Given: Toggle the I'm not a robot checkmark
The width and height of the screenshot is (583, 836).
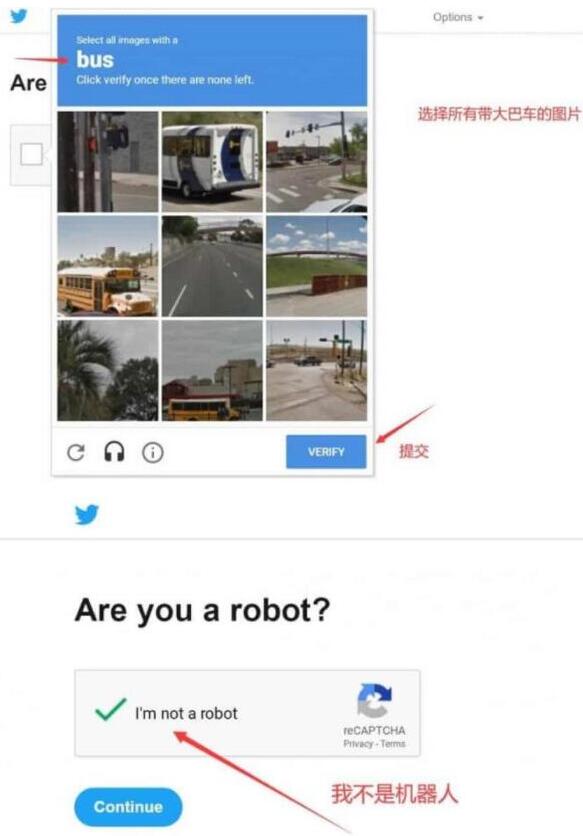Looking at the screenshot, I should [110, 710].
